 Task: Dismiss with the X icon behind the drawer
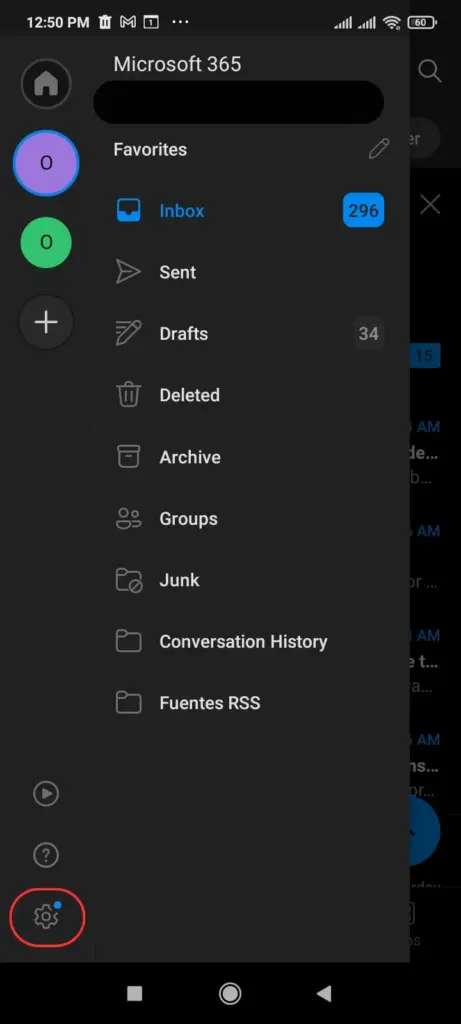tap(430, 205)
